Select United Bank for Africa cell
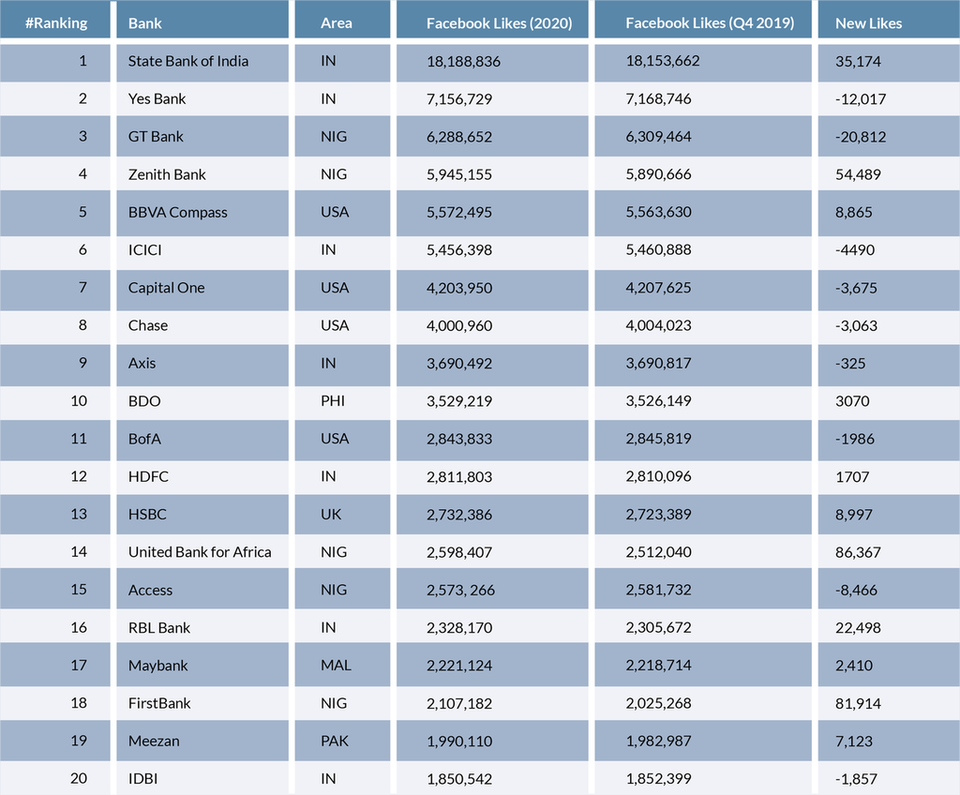This screenshot has height=795, width=960. pyautogui.click(x=200, y=552)
